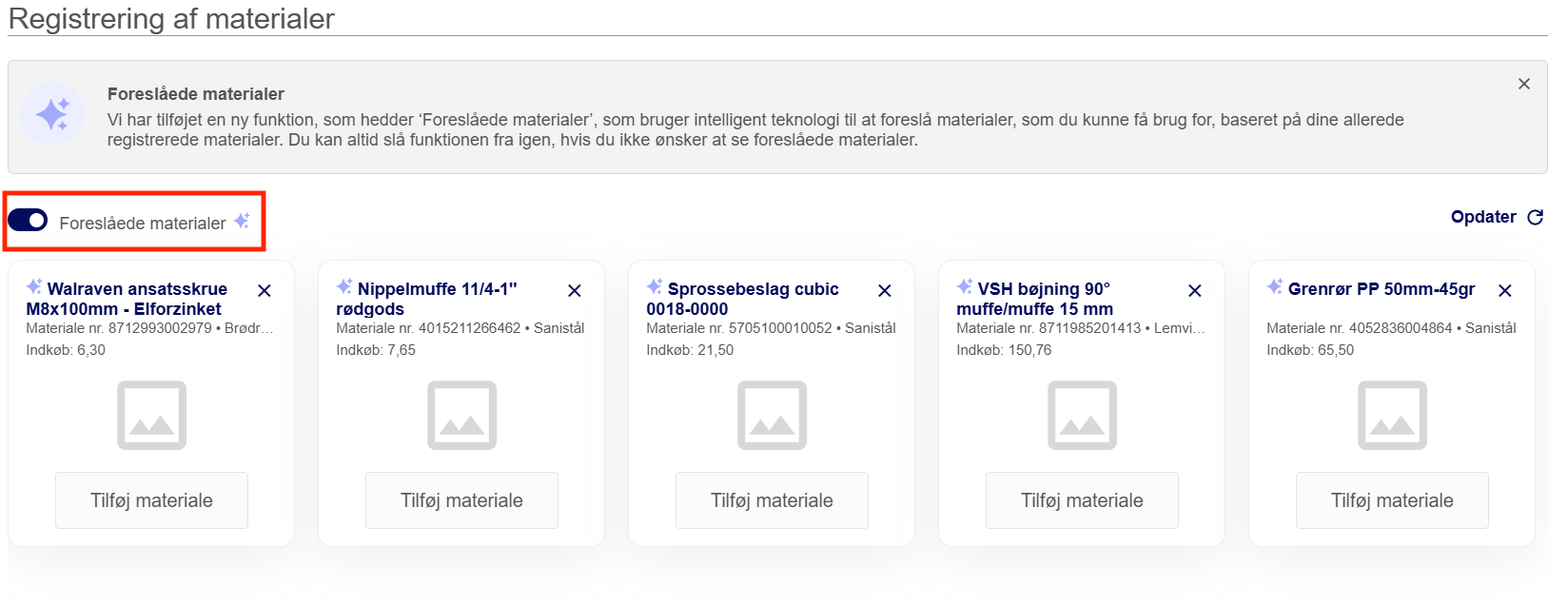Click Tilføj materiale under VSH bøjning
The height and width of the screenshot is (606, 1568).
(1082, 500)
